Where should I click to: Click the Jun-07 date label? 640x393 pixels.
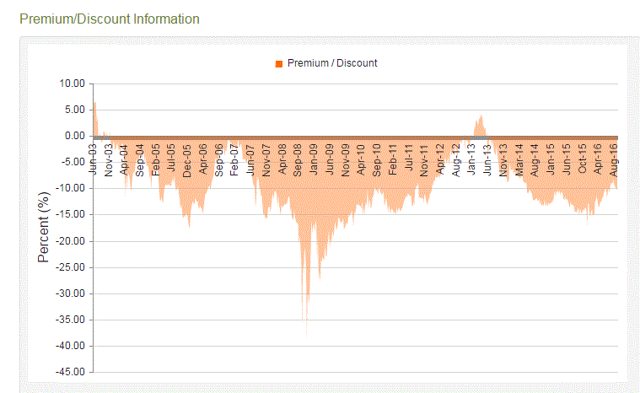coord(250,160)
